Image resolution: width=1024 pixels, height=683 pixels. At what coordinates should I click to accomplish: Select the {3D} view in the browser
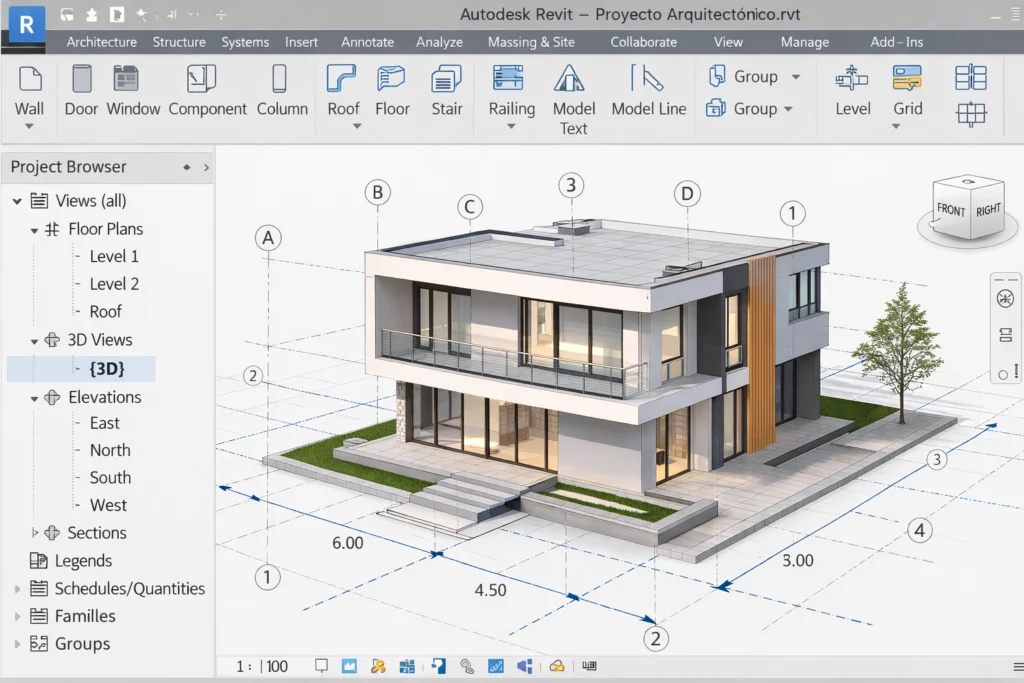(x=105, y=368)
